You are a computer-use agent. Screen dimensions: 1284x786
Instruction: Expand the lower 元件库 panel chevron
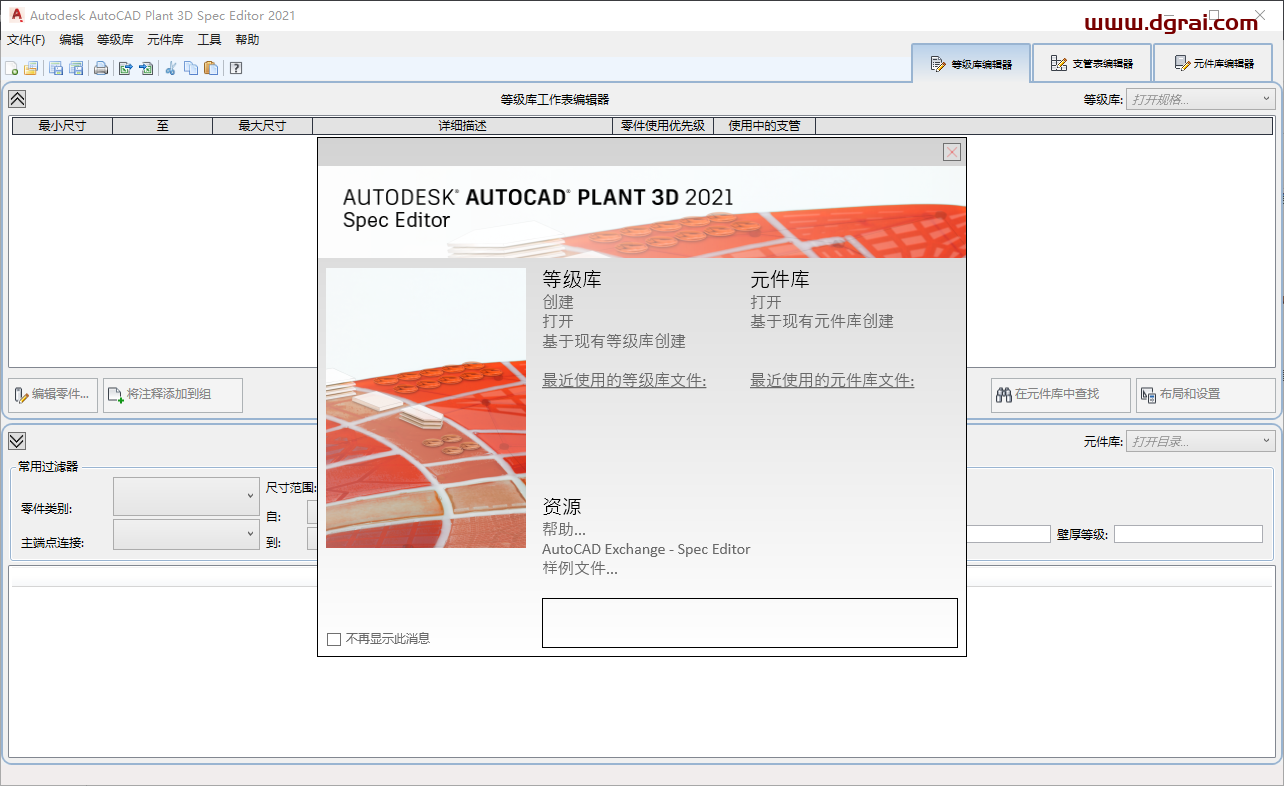[x=17, y=440]
